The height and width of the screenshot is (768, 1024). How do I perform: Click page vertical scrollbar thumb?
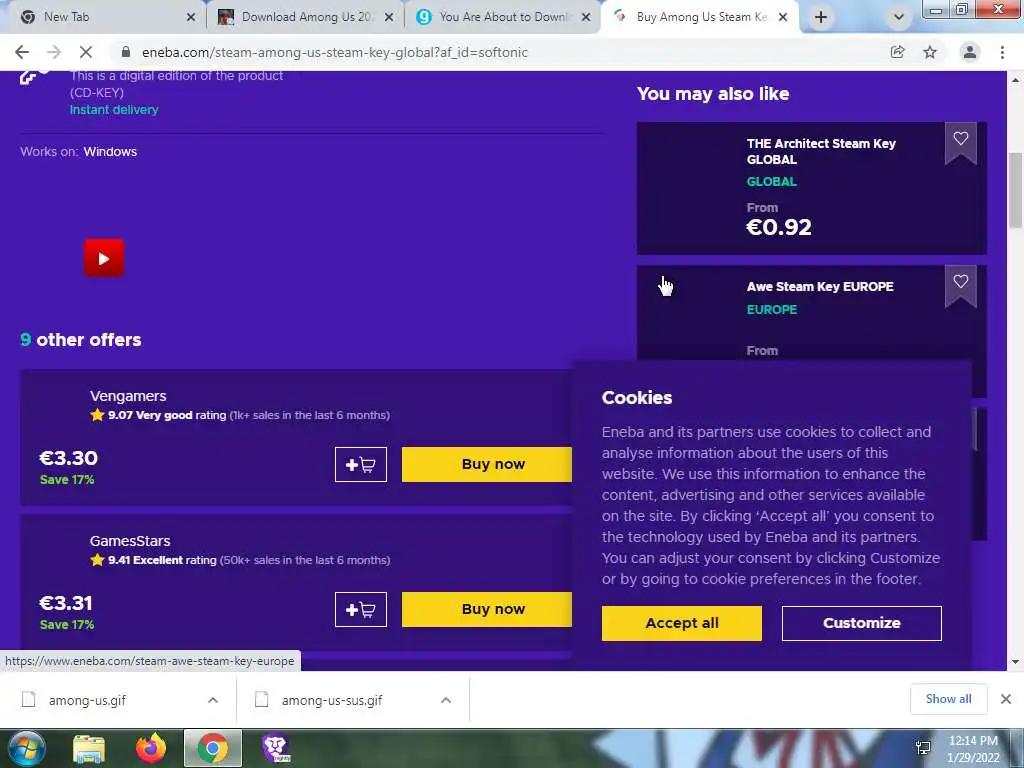click(x=1015, y=191)
